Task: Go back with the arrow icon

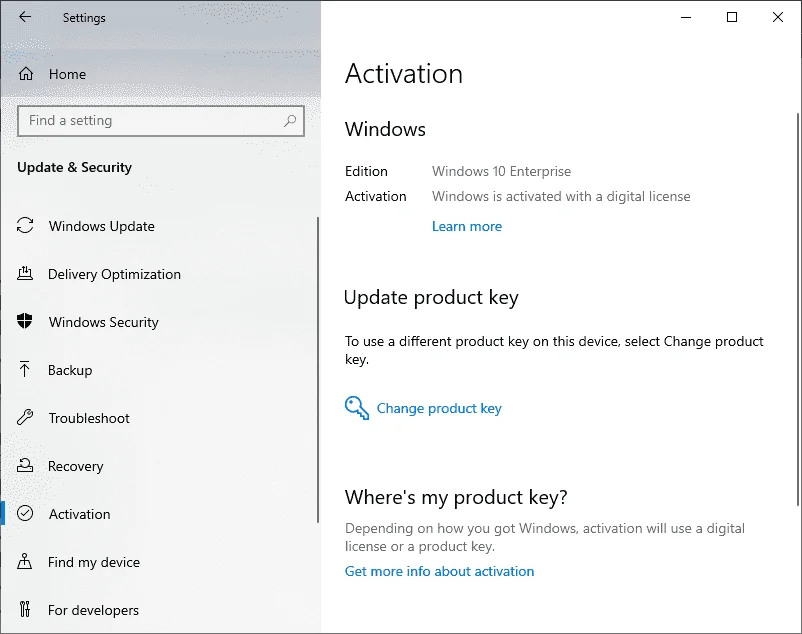Action: tap(25, 17)
